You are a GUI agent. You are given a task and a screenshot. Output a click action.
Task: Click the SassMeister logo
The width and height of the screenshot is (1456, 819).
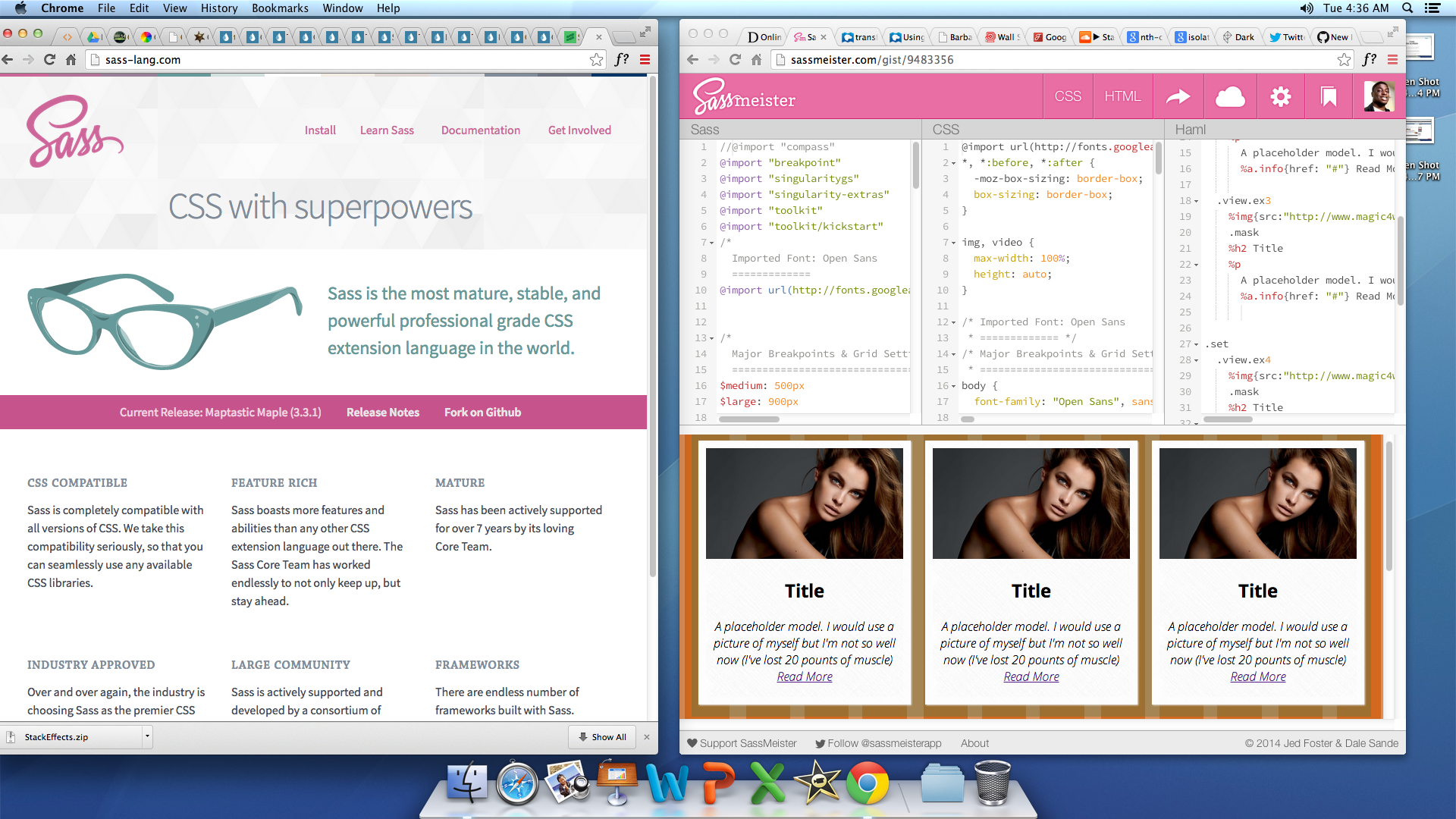tap(744, 96)
